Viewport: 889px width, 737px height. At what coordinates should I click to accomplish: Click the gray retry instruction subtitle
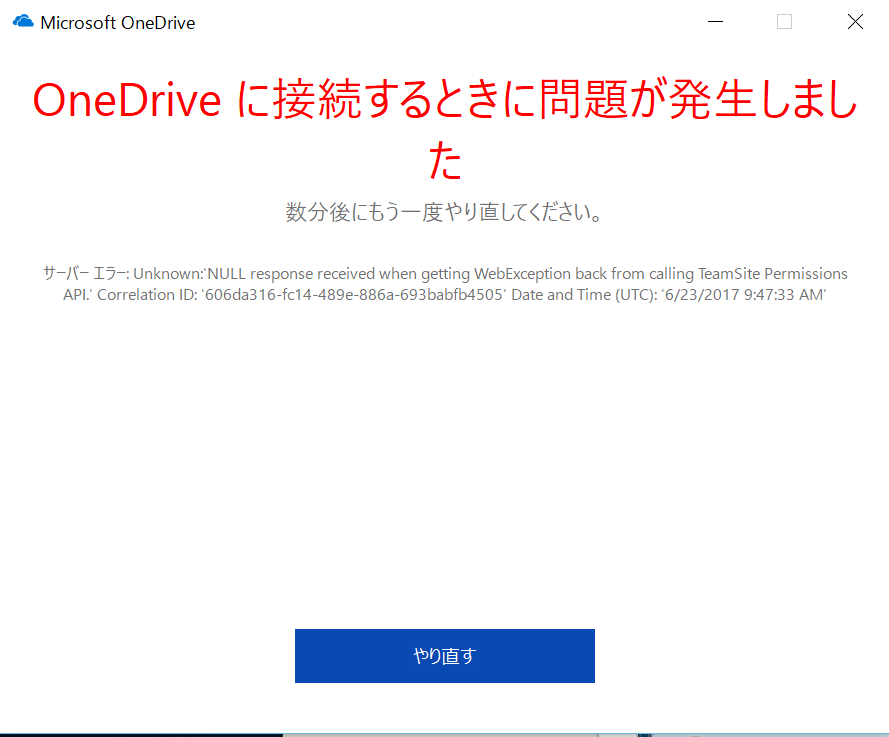(x=444, y=212)
